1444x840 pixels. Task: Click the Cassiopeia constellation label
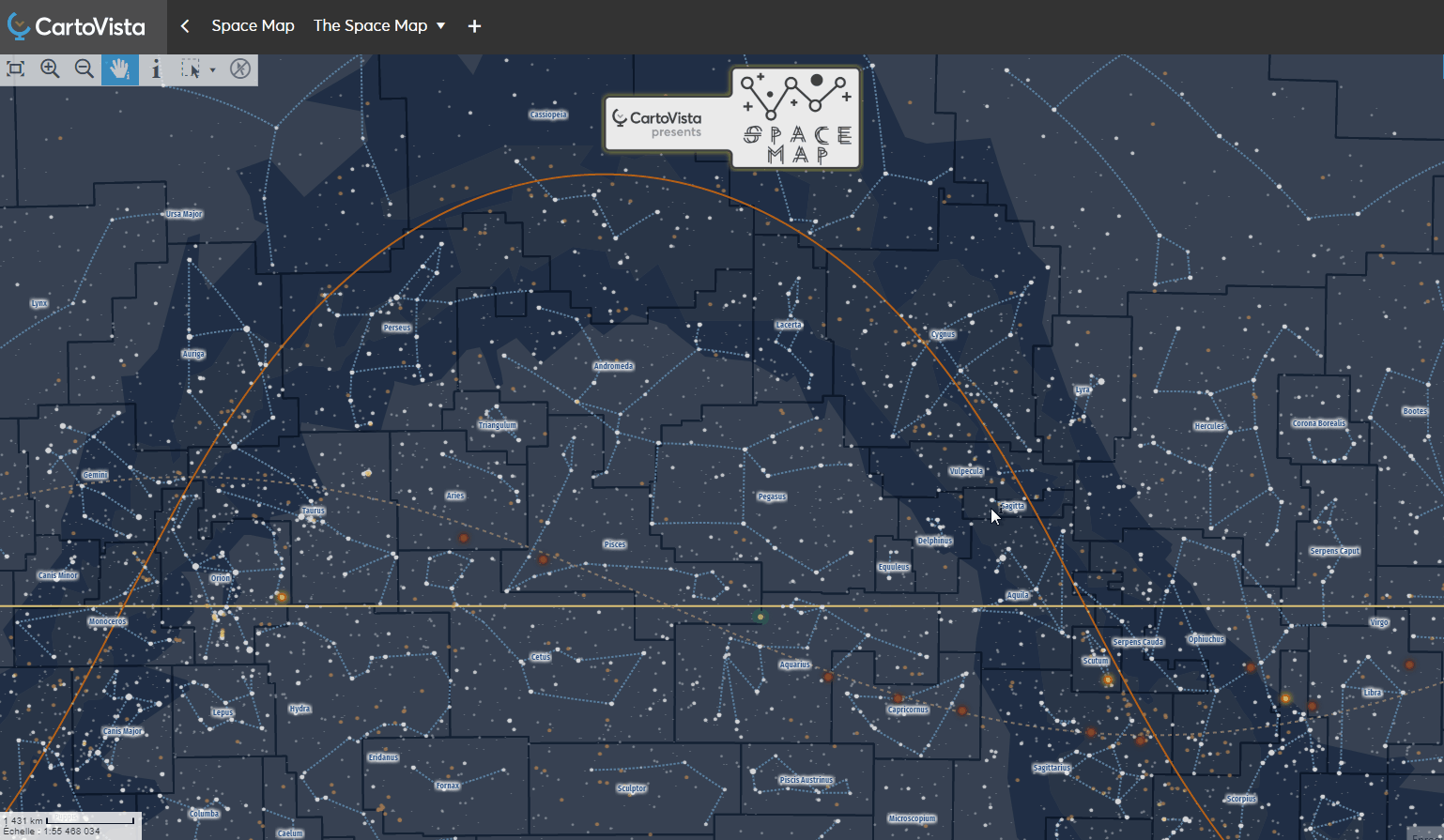(548, 115)
